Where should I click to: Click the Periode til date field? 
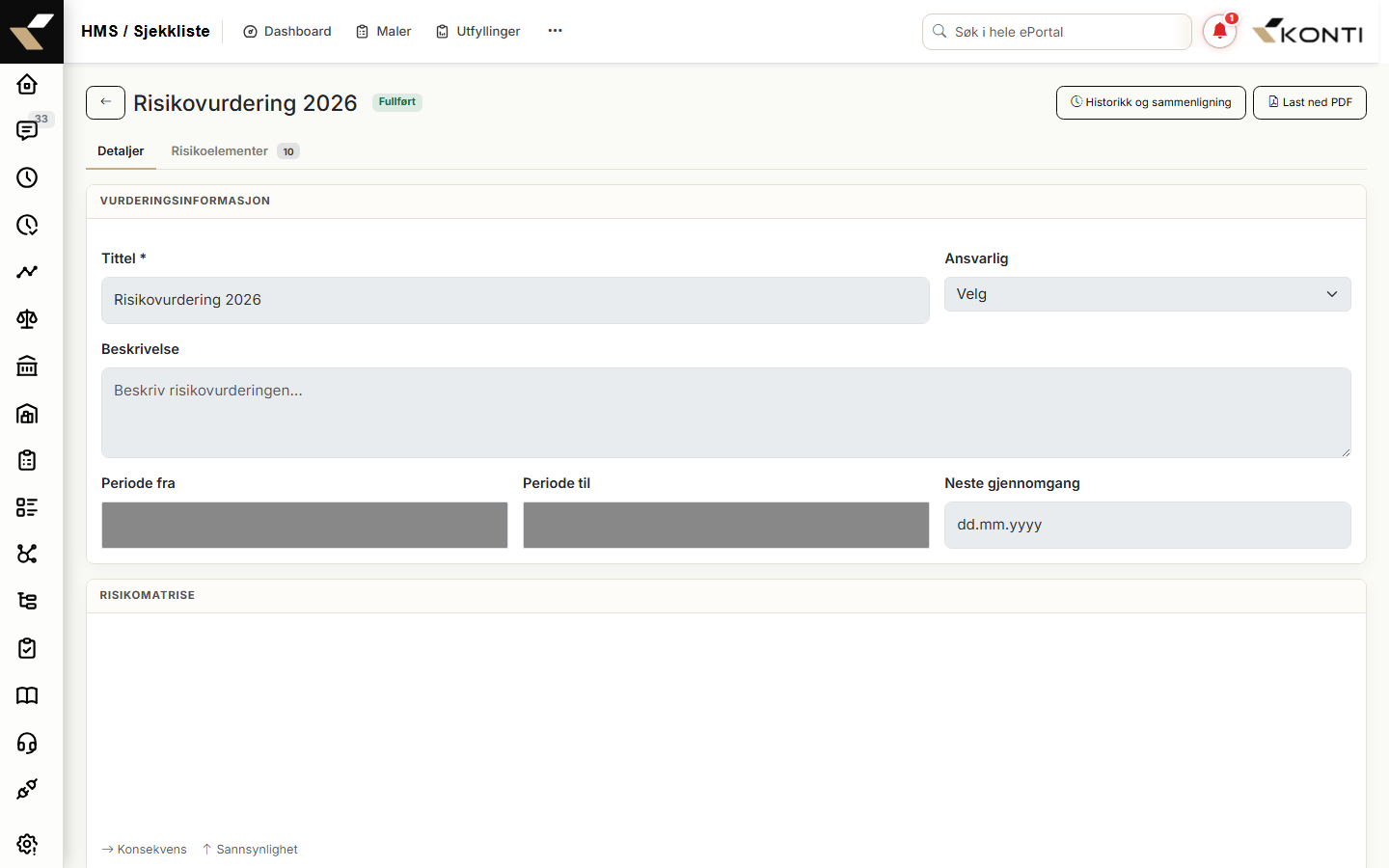pos(726,525)
